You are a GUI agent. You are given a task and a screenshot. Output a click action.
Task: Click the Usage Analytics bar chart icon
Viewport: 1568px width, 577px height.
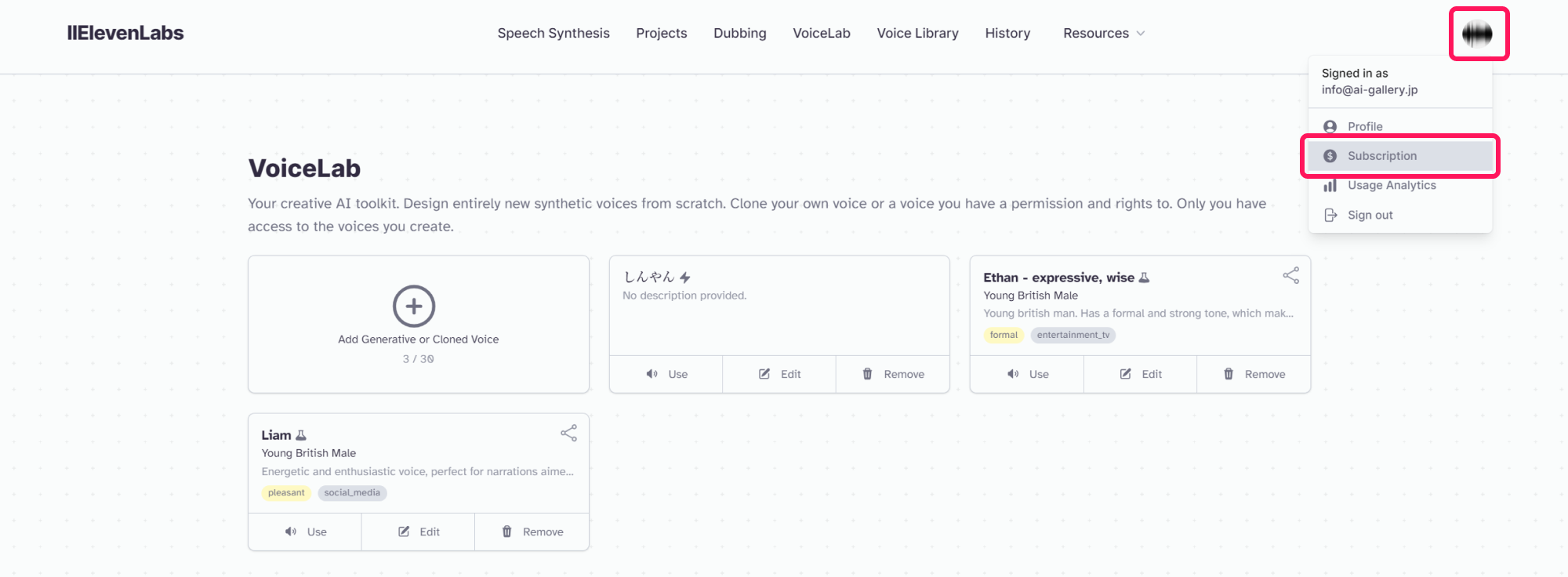coord(1330,185)
